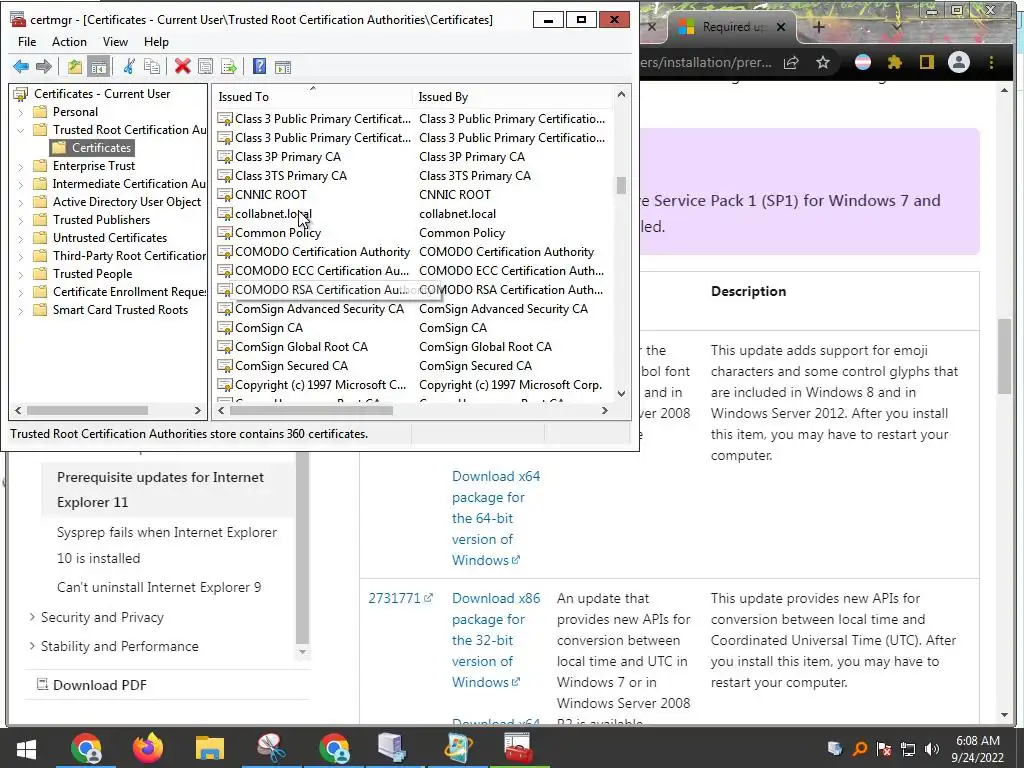
Task: Open a new Chrome tab
Action: (x=819, y=27)
